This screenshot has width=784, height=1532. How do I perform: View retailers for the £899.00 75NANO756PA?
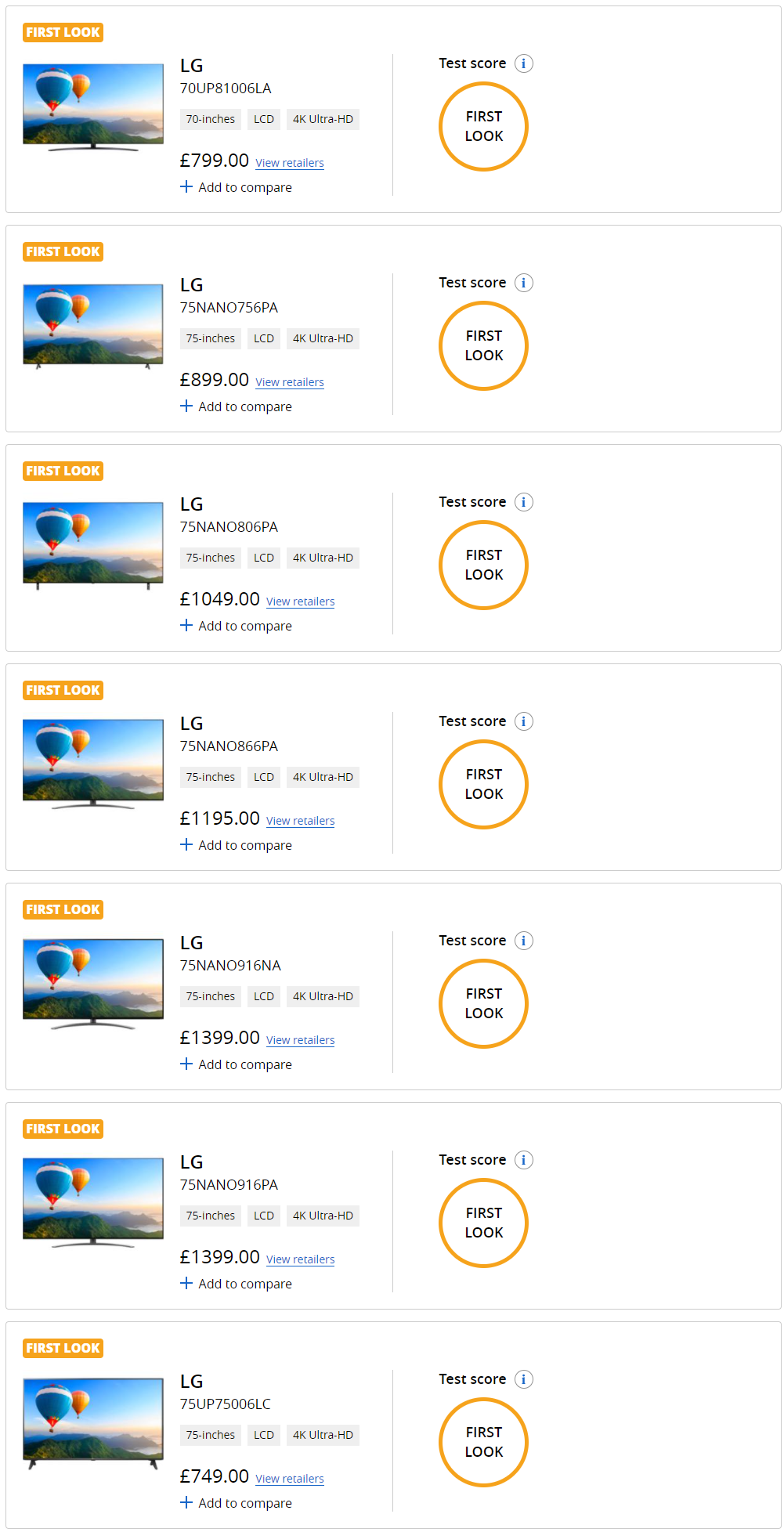[x=289, y=382]
